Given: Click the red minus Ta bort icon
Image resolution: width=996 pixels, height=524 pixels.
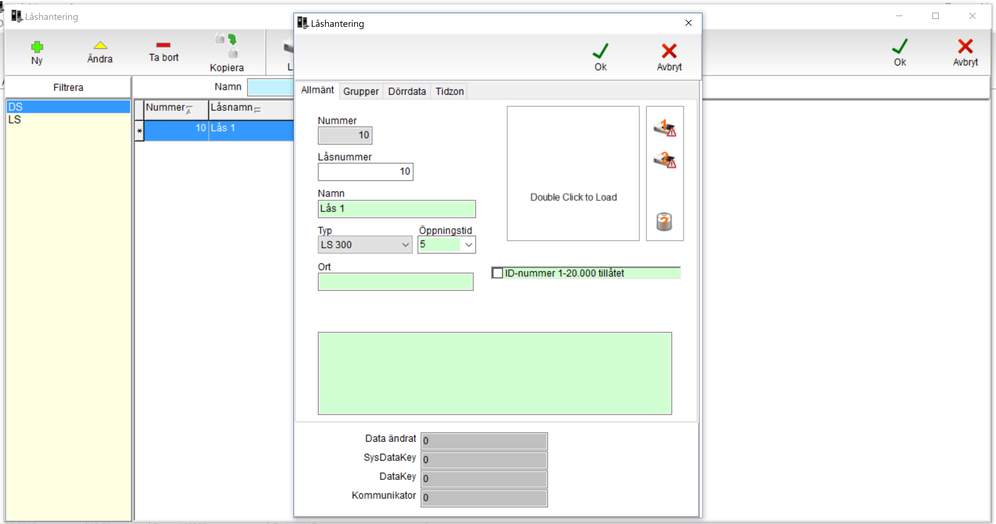Looking at the screenshot, I should click(x=163, y=45).
